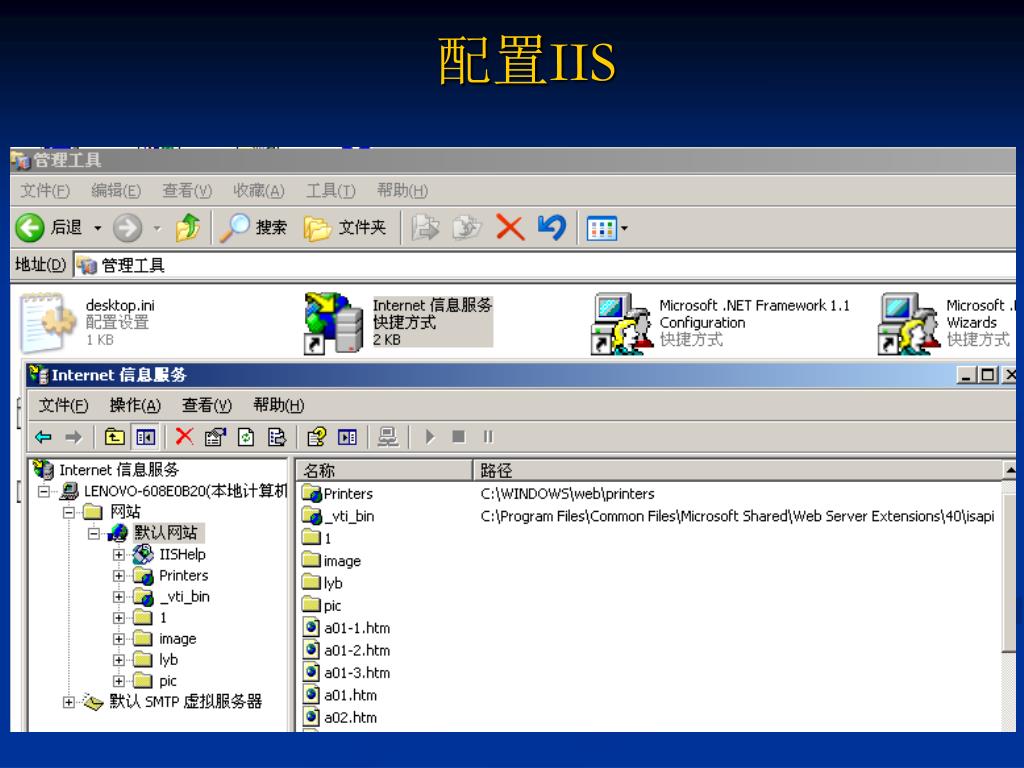Viewport: 1024px width, 768px height.
Task: Start the site with the Play button
Action: click(430, 436)
